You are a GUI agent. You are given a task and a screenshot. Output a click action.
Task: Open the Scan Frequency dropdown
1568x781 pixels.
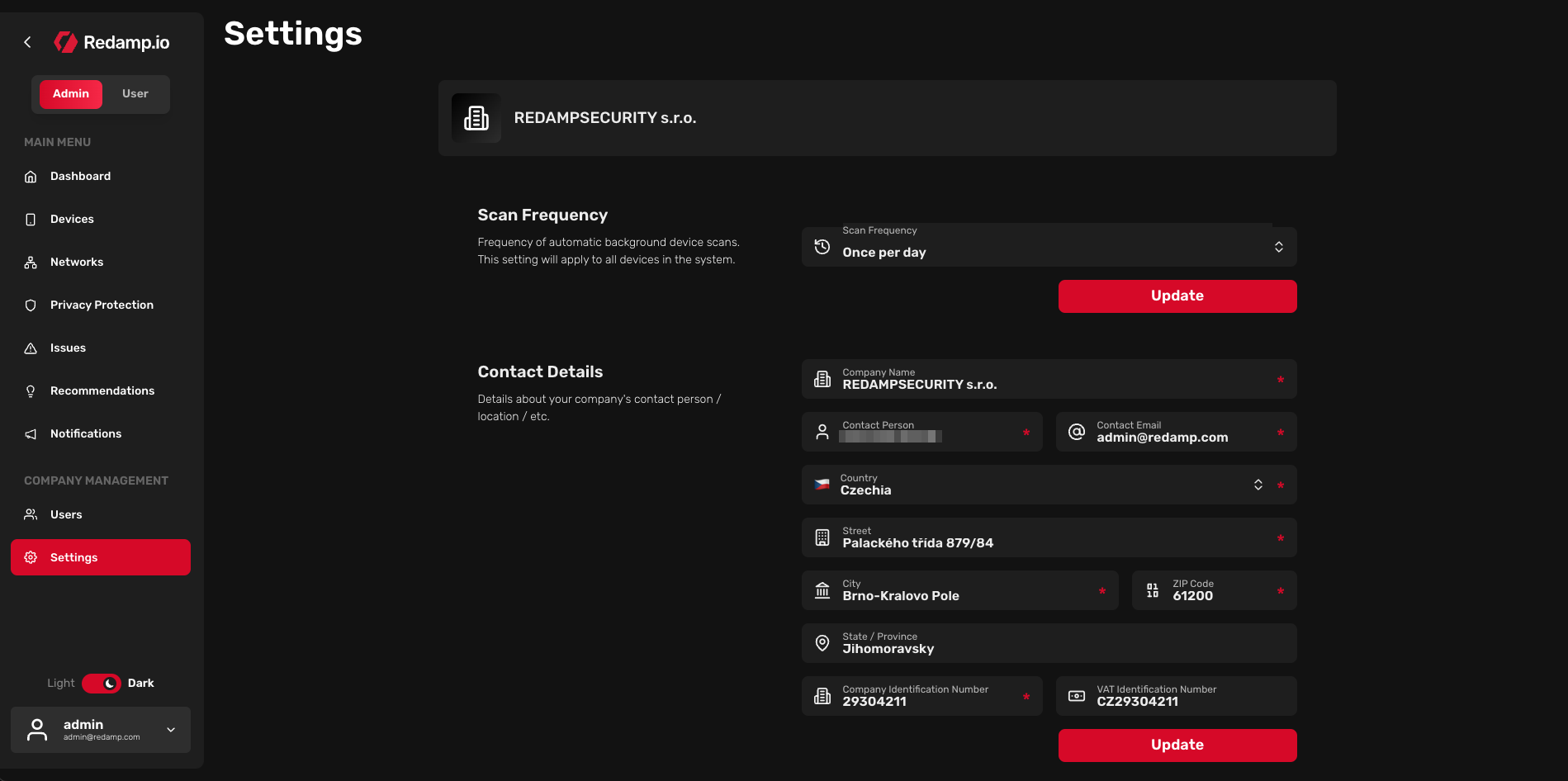(x=1049, y=247)
